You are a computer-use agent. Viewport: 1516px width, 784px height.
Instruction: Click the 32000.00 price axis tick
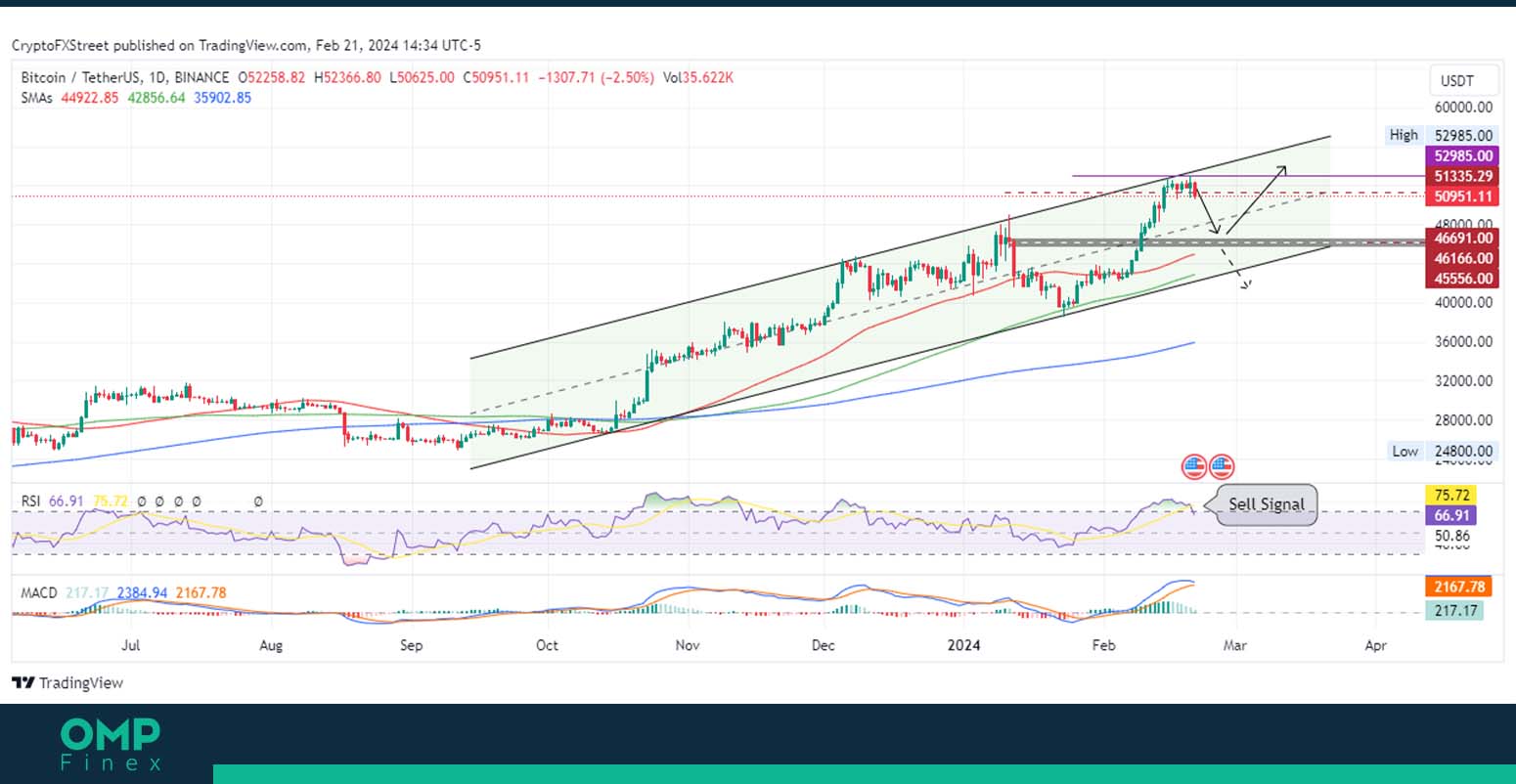1463,381
